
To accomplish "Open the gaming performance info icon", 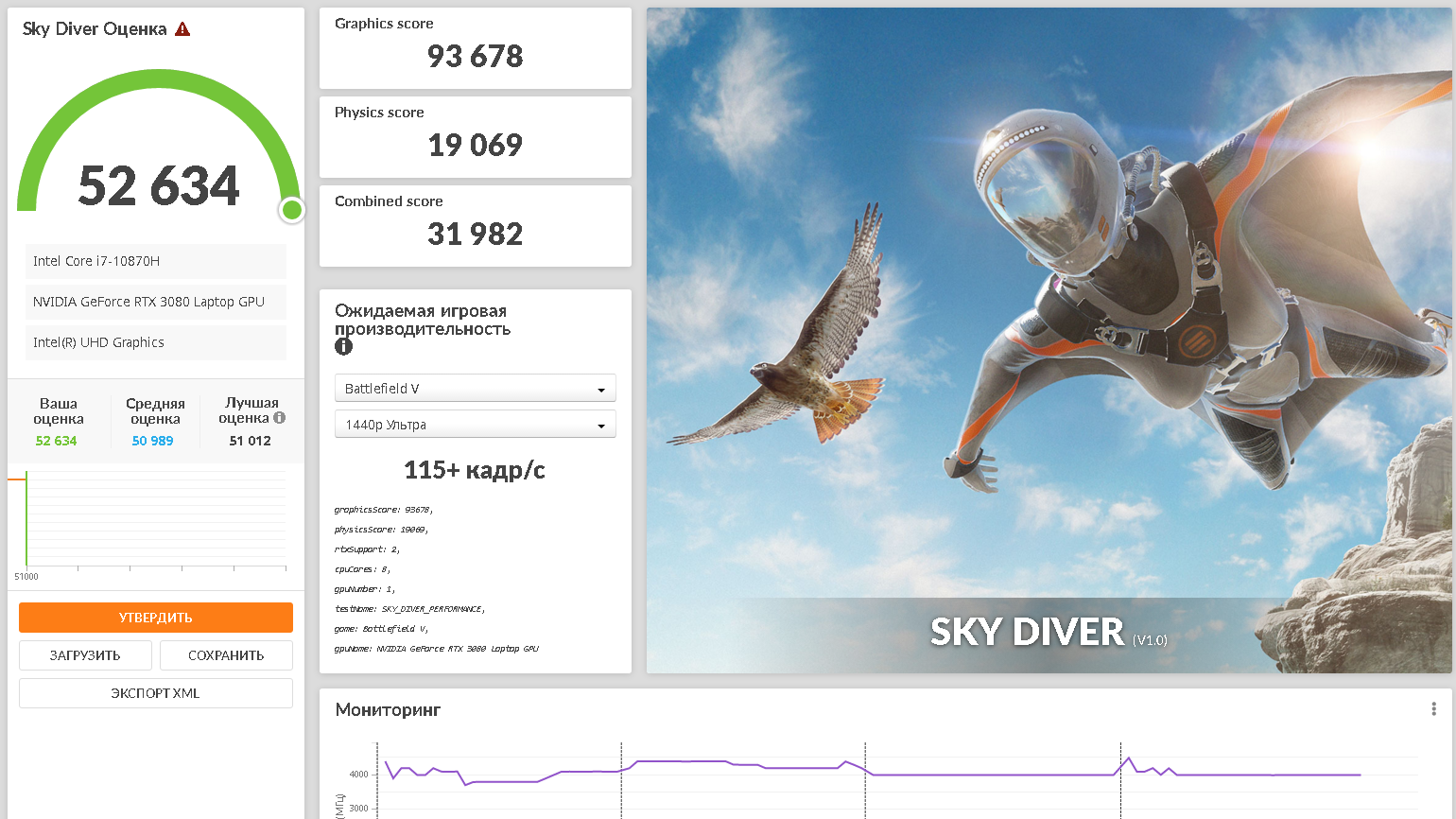I will point(343,346).
